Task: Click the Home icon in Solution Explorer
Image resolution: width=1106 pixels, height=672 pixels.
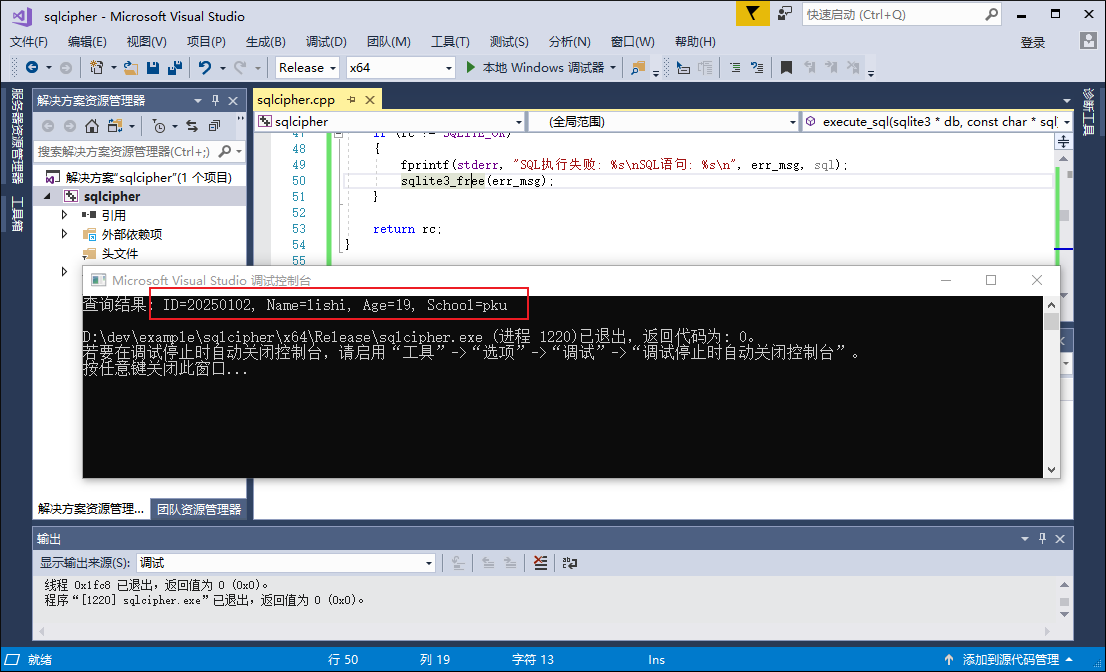Action: [92, 126]
